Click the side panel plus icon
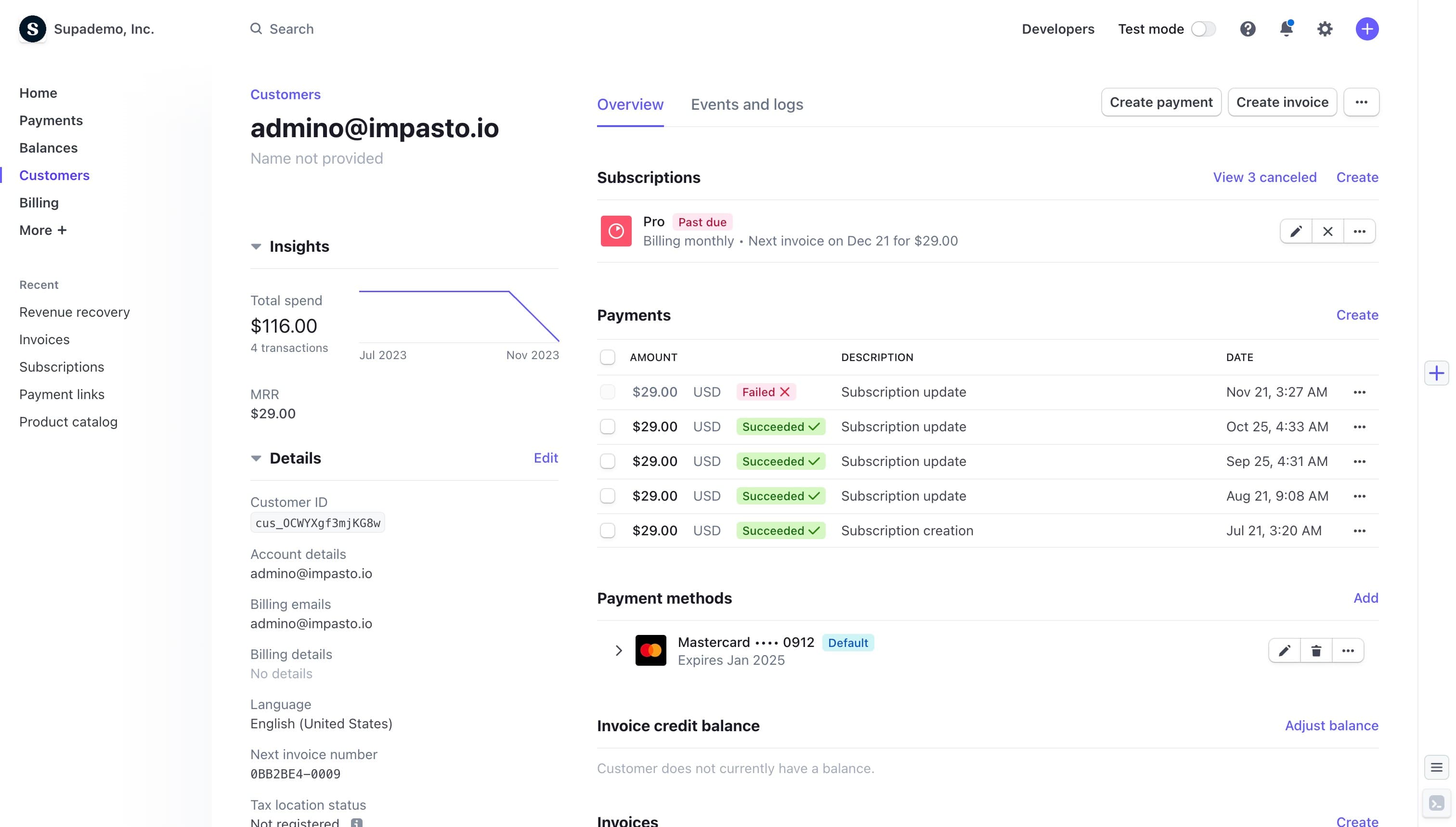1456x827 pixels. [1436, 373]
